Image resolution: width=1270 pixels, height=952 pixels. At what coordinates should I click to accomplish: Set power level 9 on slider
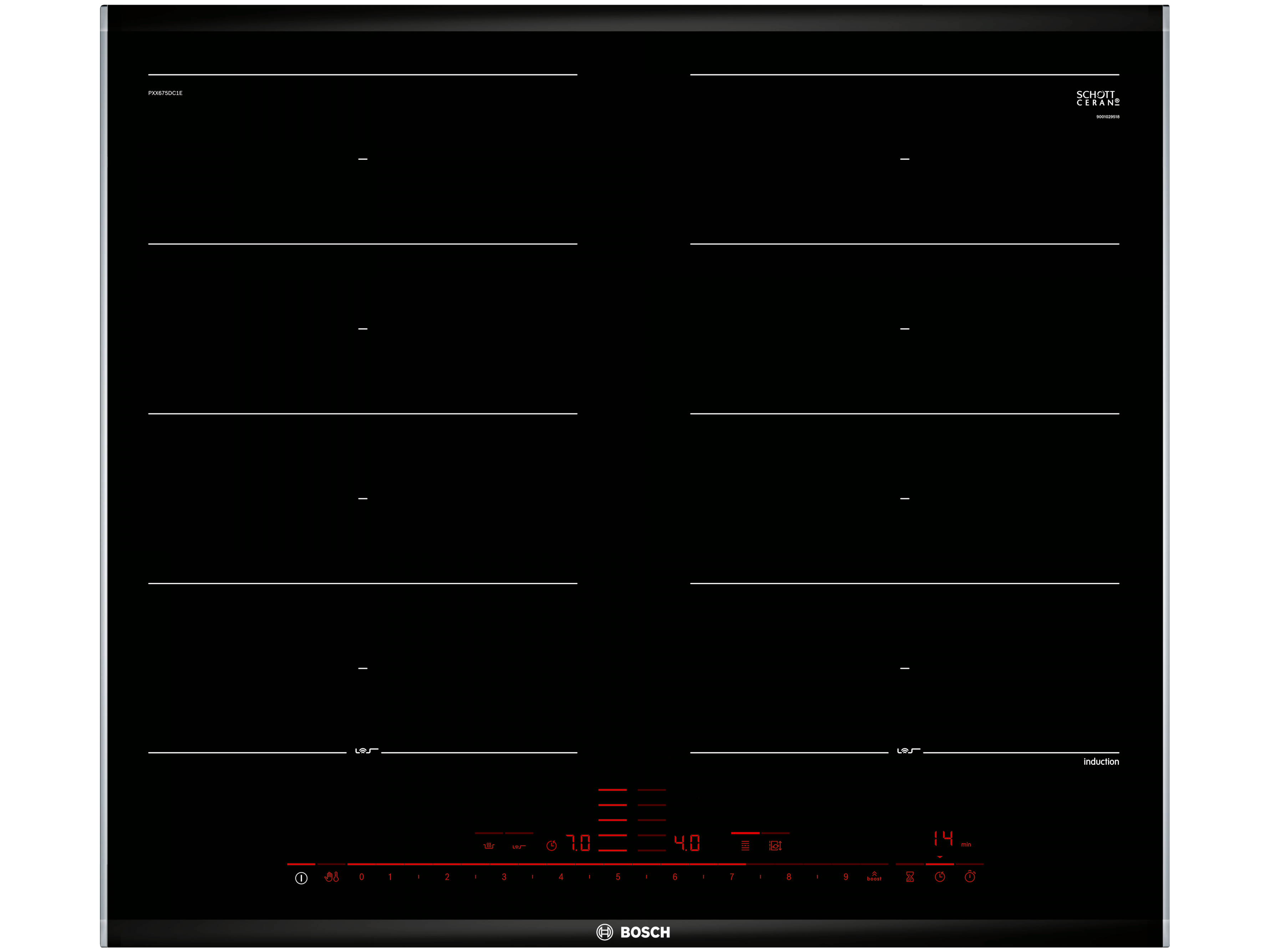coord(845,877)
